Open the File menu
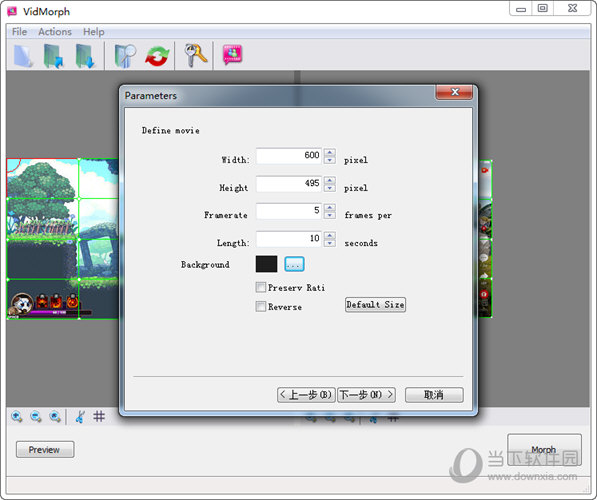 19,32
